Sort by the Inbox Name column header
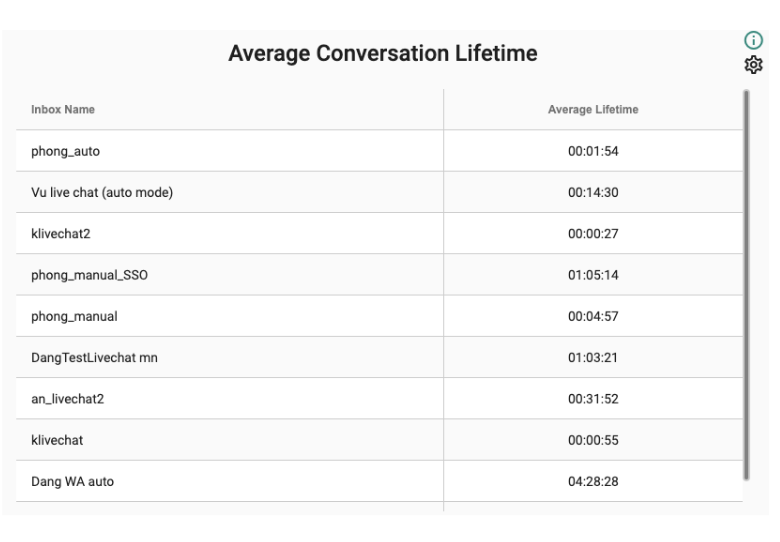This screenshot has height=542, width=780. pyautogui.click(x=63, y=109)
